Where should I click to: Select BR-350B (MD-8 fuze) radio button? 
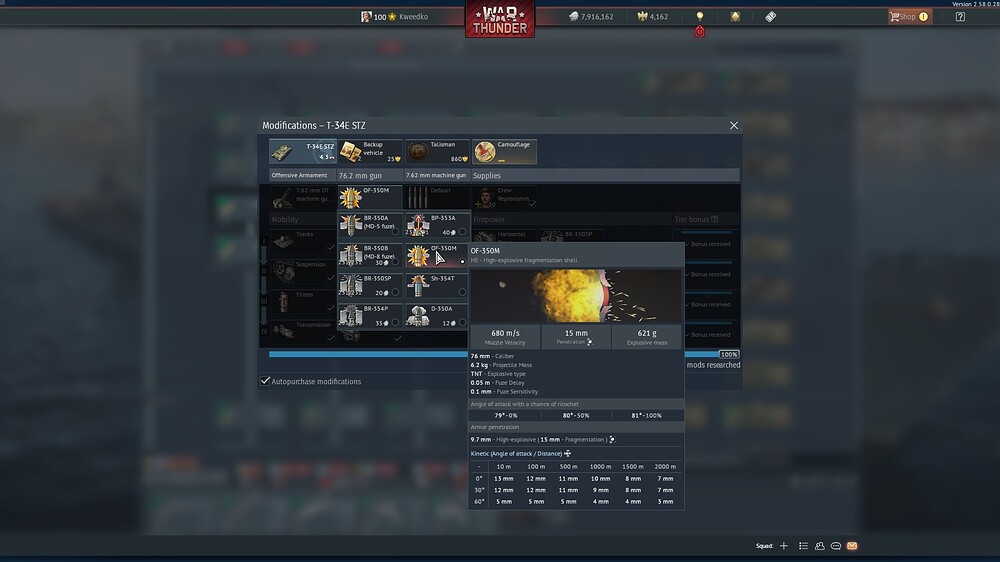395,262
